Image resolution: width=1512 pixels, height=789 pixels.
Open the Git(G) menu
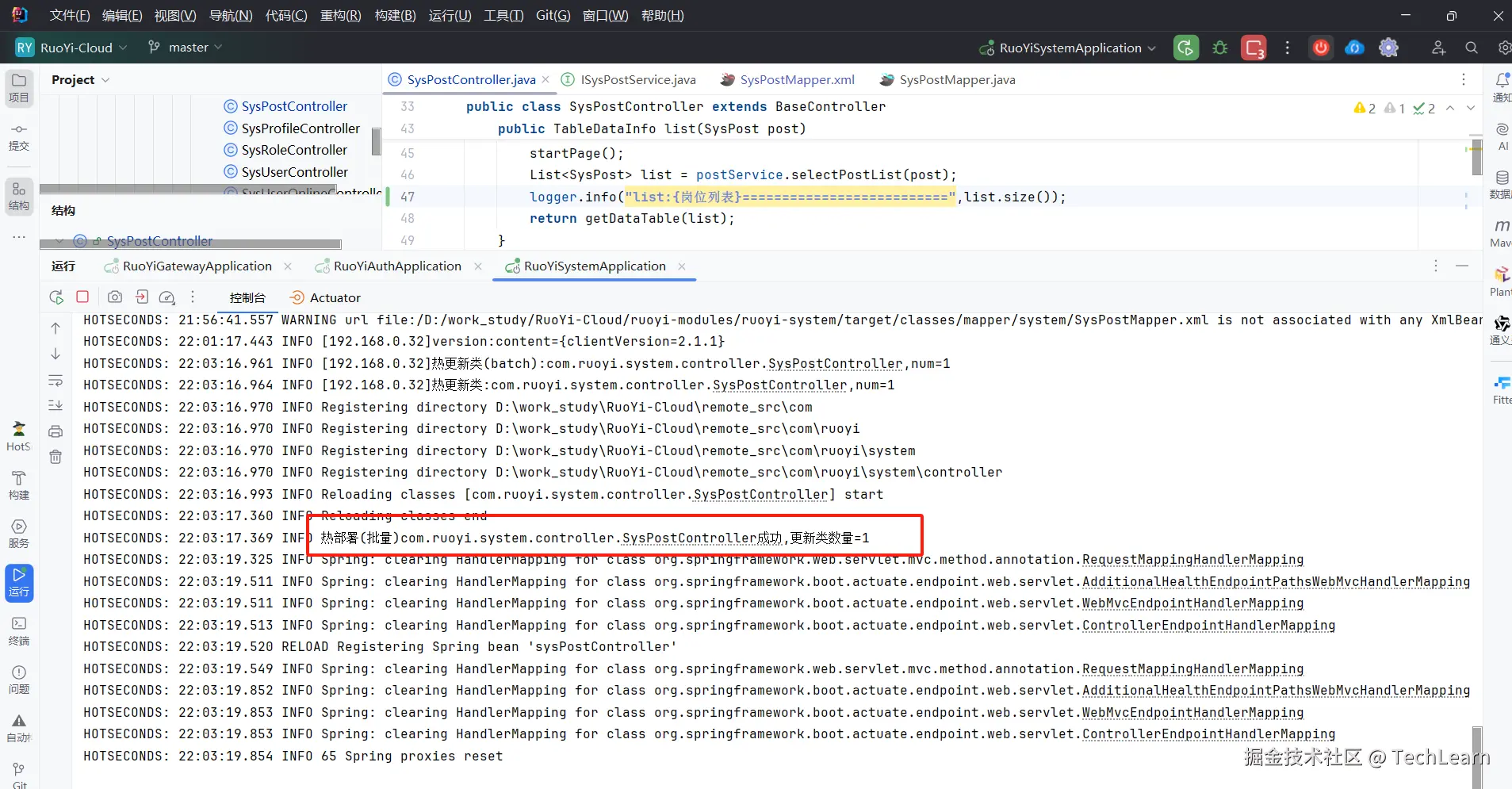553,16
